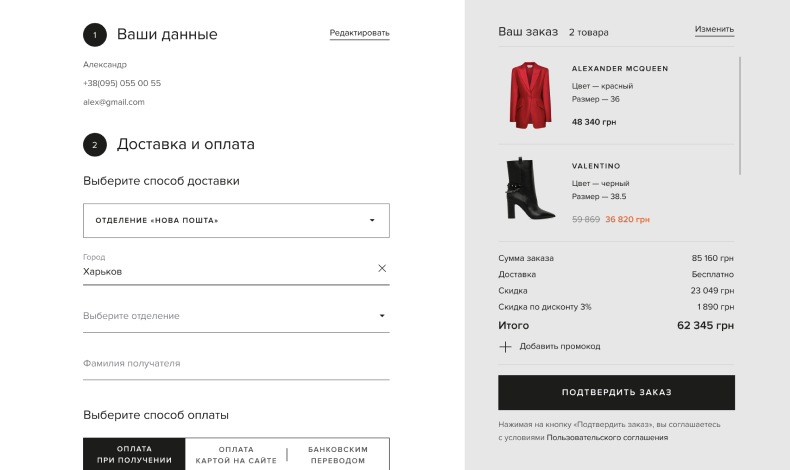Screen dimensions: 790x470
Task: Click the order list scrollbar
Action: 740,115
